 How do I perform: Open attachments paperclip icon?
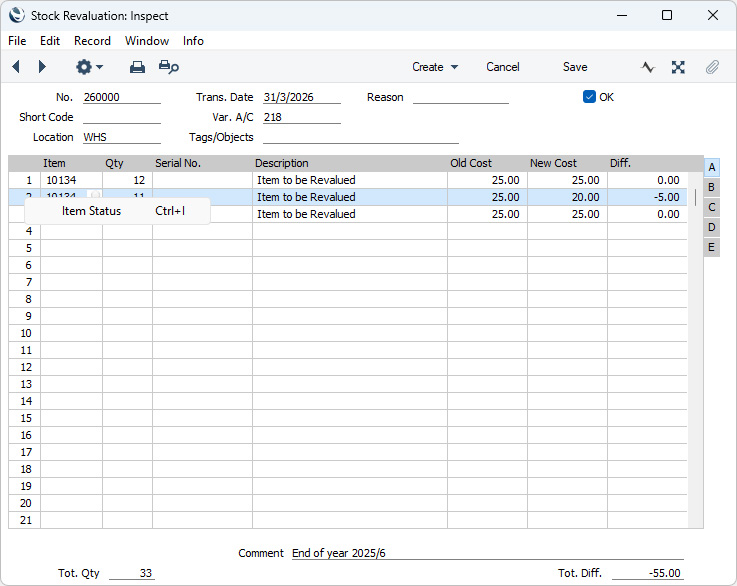(712, 67)
